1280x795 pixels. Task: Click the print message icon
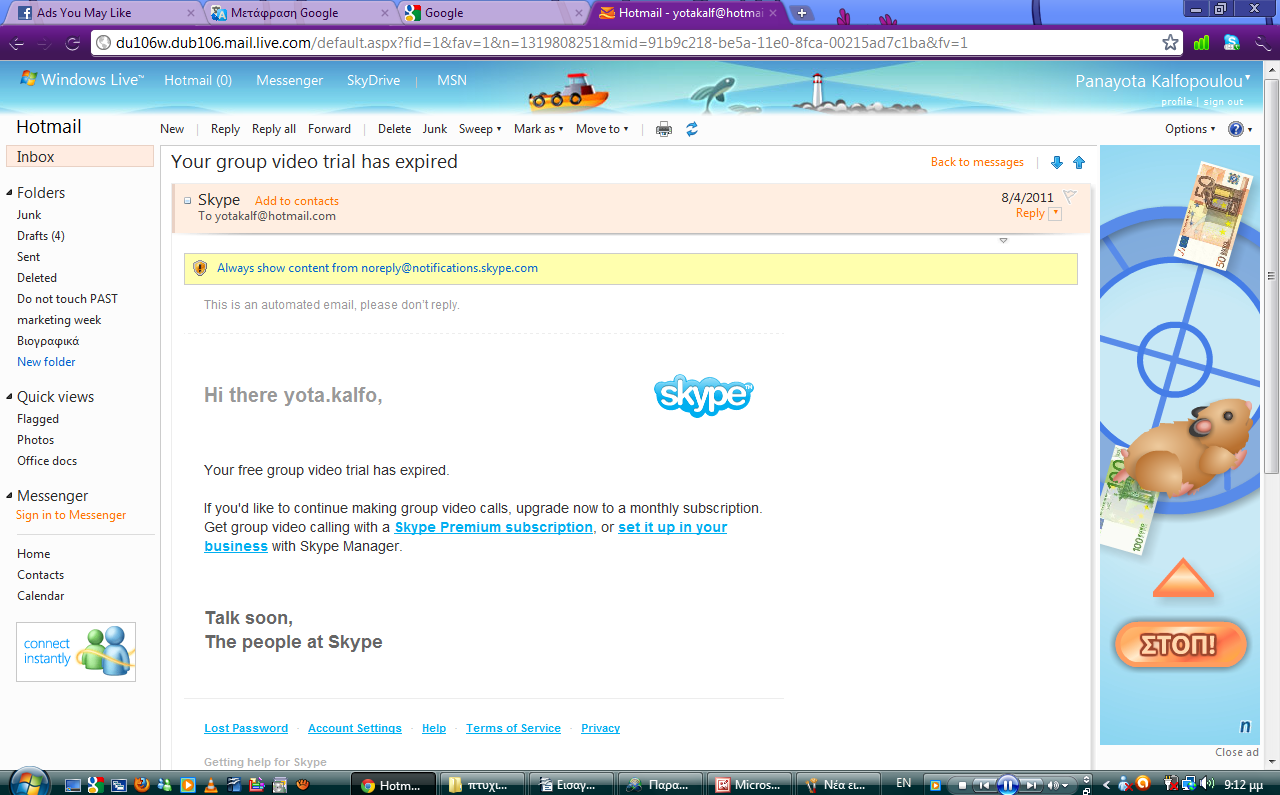[664, 129]
